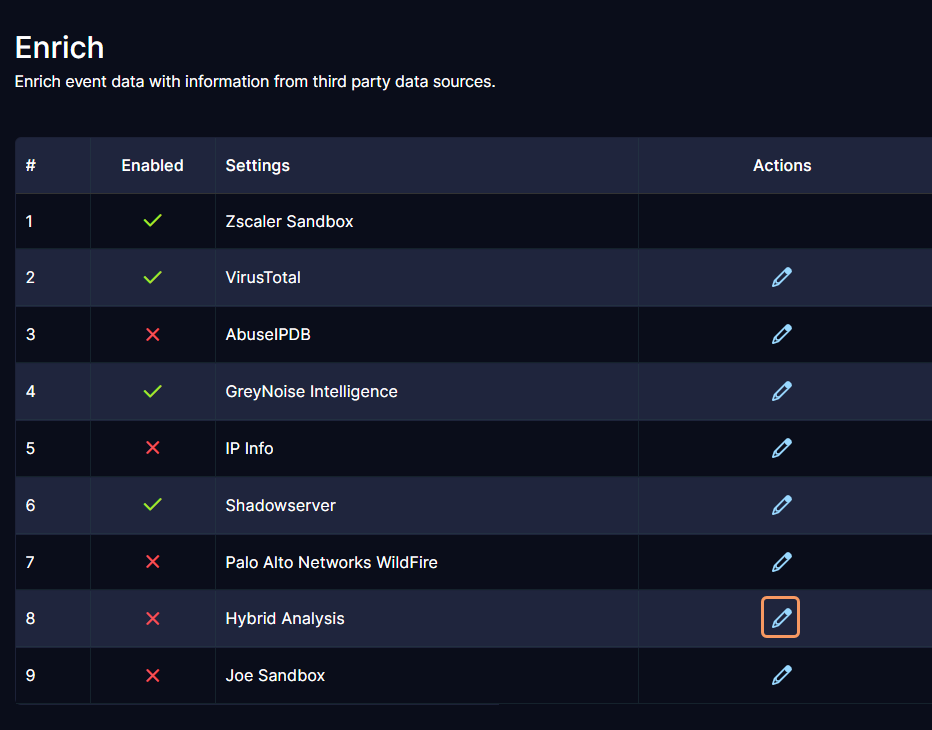Click the Enabled column header
The height and width of the screenshot is (730, 932).
click(152, 165)
